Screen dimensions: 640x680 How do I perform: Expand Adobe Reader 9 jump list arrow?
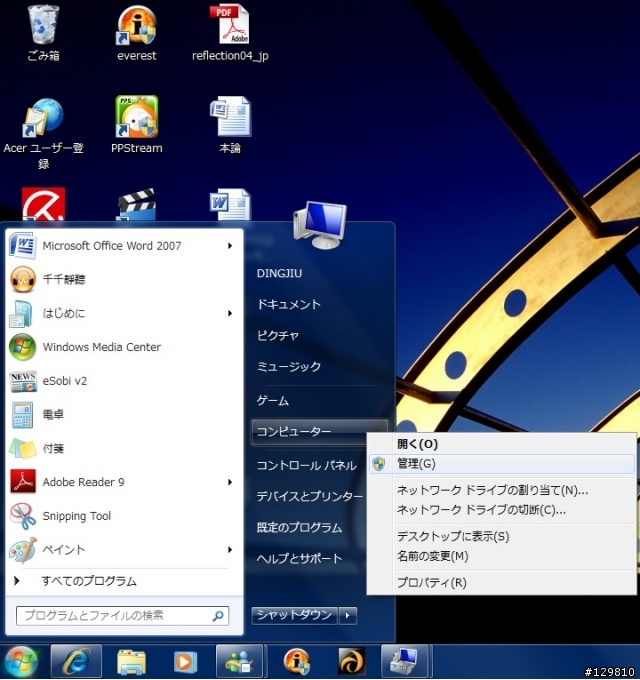230,482
